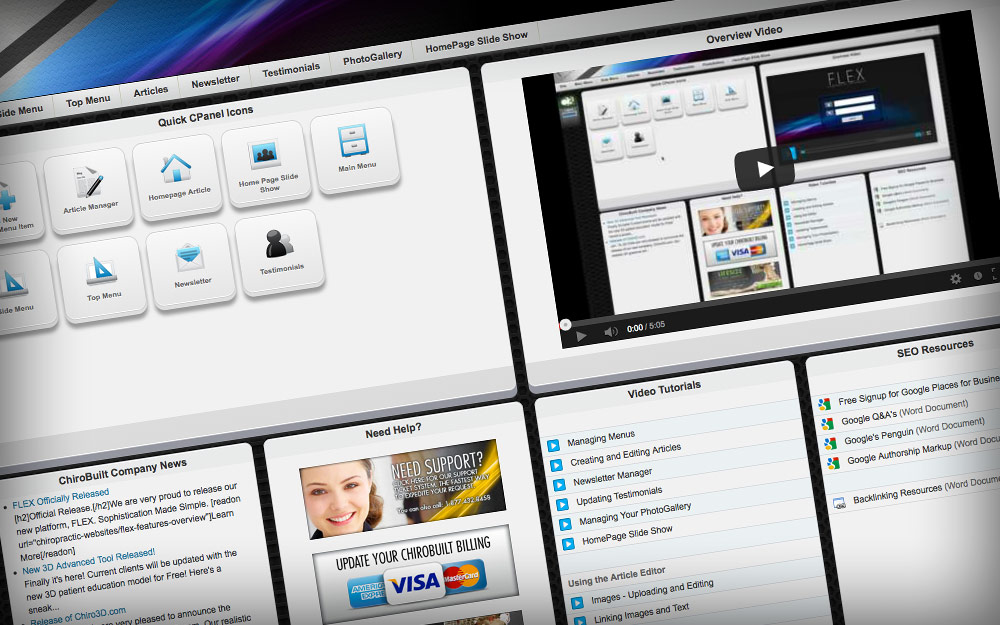This screenshot has width=1000, height=625.
Task: Open Backlinking Resources link
Action: tap(927, 489)
